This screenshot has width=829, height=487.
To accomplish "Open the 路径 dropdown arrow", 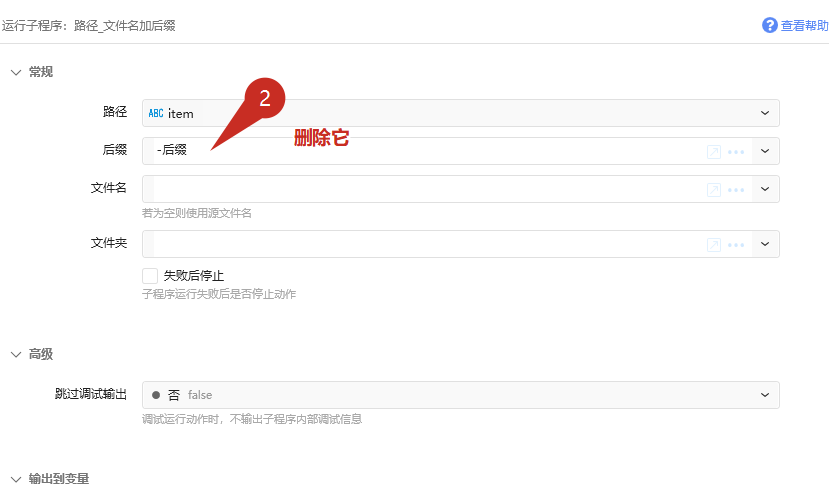I will click(764, 113).
